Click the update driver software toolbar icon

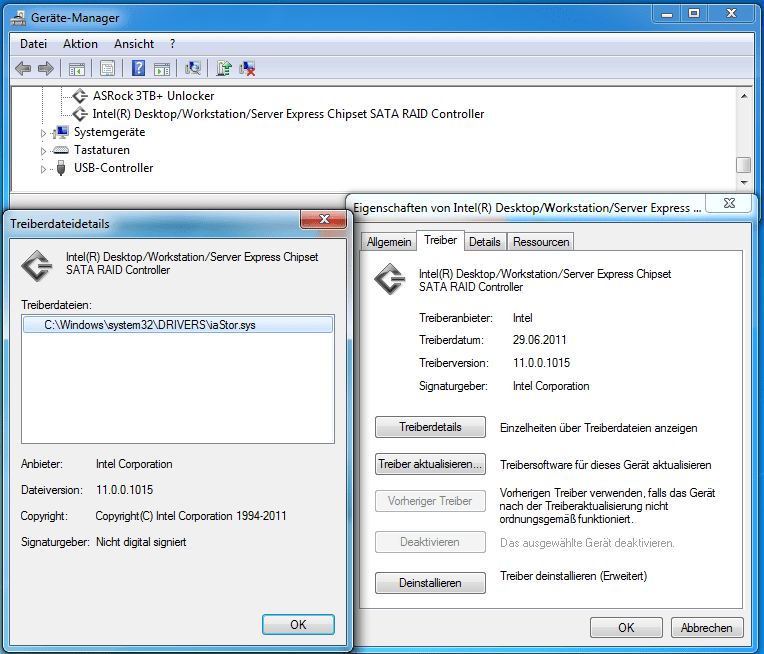[224, 68]
